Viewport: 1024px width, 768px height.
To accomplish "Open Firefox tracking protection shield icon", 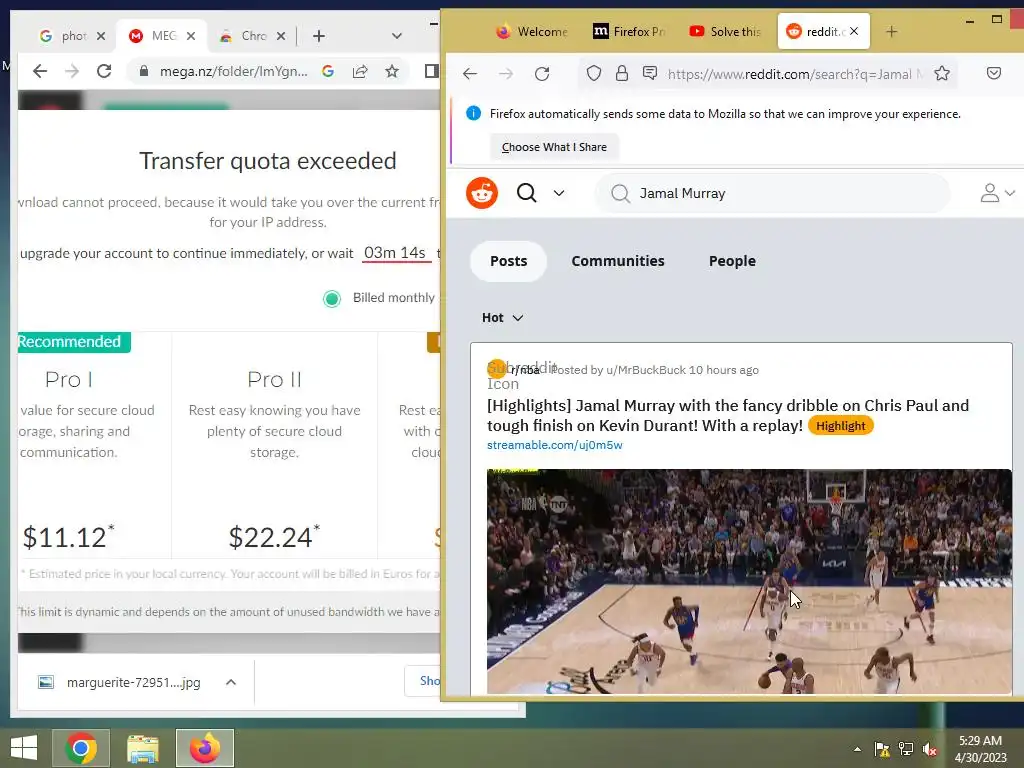I will coord(594,73).
